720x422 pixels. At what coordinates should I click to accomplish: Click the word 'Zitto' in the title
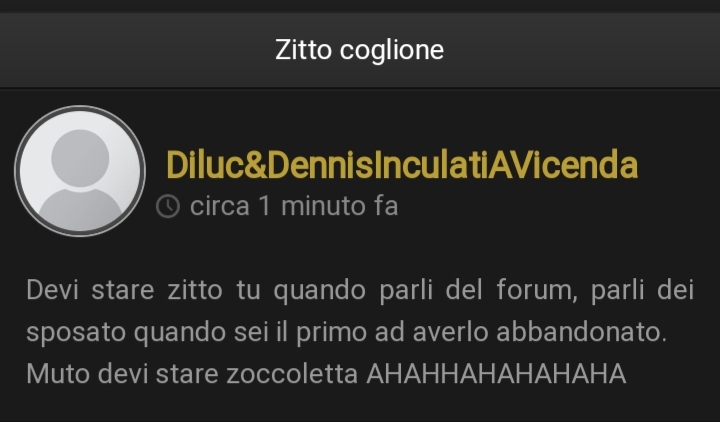pyautogui.click(x=303, y=50)
